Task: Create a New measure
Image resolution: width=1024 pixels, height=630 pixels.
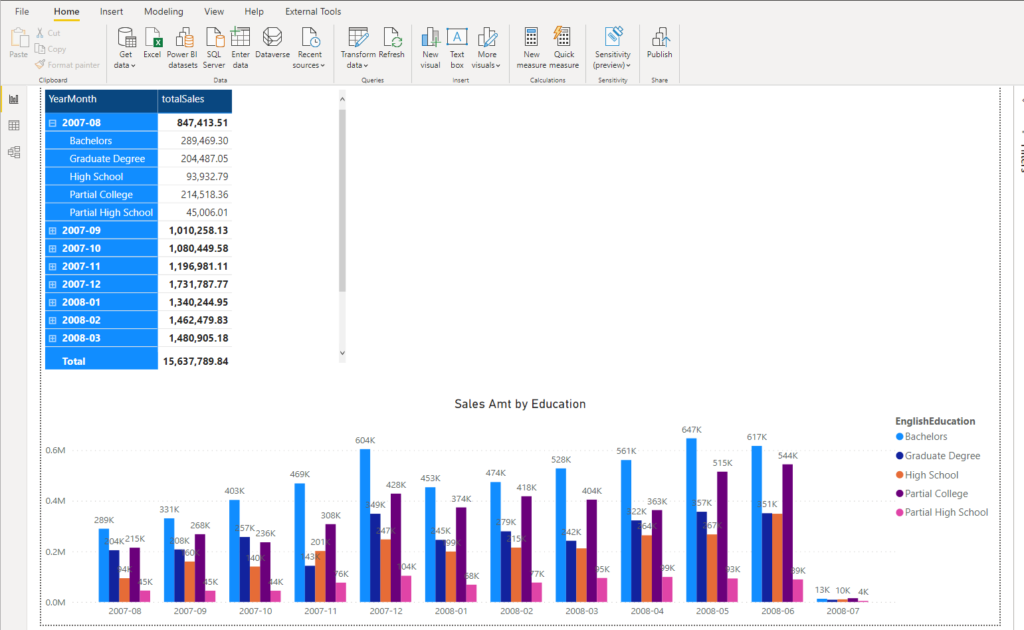Action: (x=531, y=48)
